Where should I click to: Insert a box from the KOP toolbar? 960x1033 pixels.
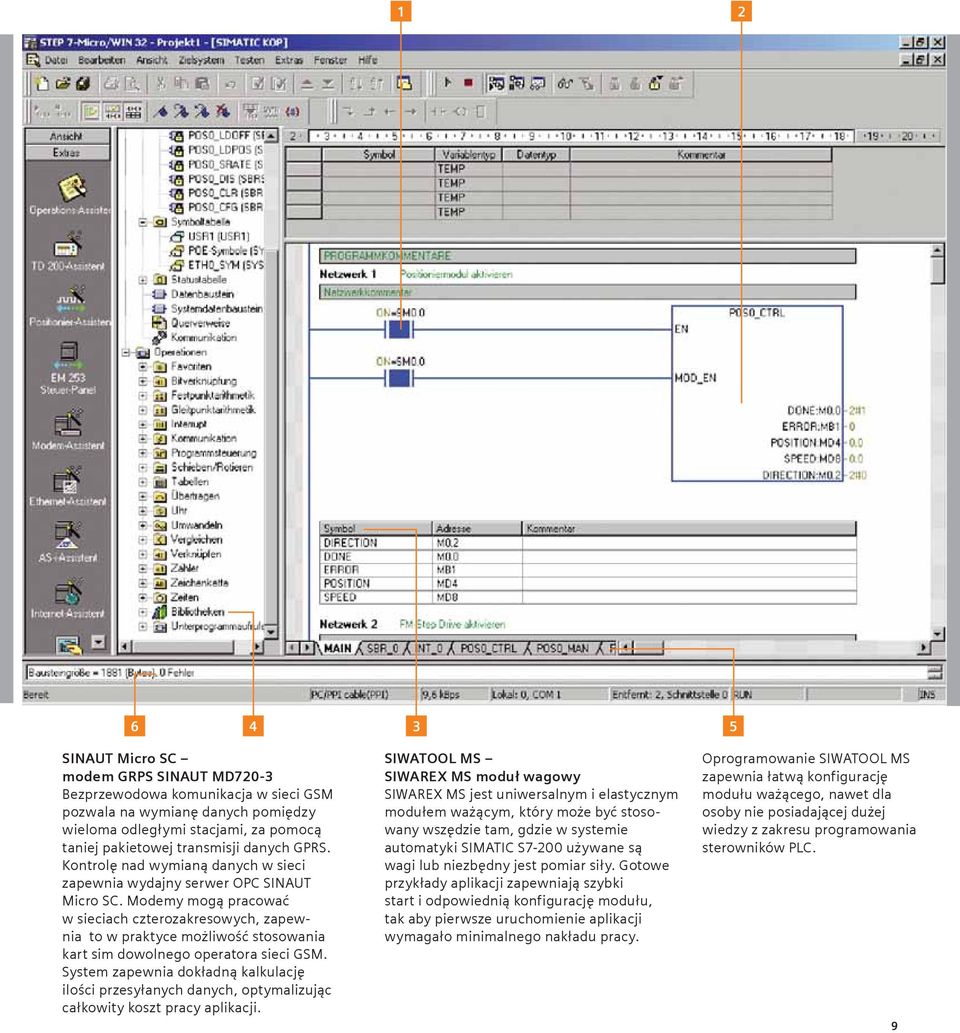pos(480,111)
